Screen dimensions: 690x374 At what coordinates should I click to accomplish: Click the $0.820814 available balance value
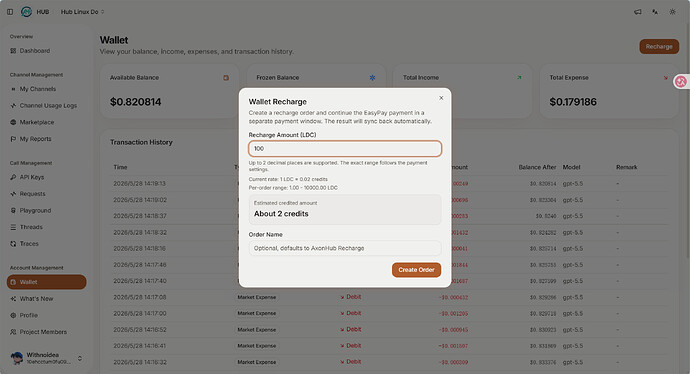(x=136, y=102)
